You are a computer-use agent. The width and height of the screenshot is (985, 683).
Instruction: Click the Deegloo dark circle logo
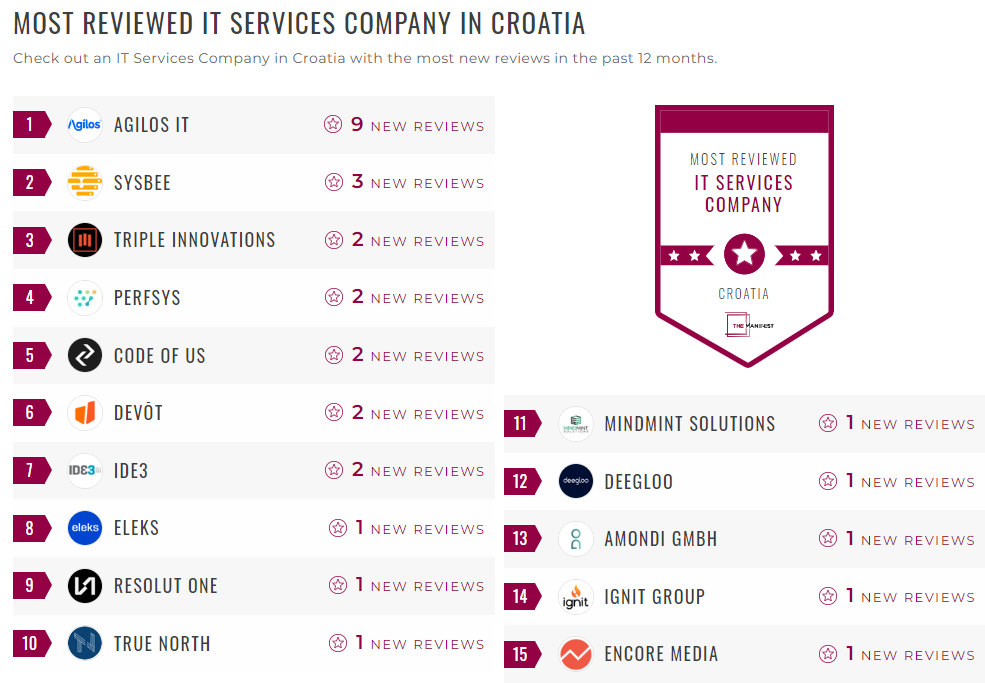coord(575,481)
